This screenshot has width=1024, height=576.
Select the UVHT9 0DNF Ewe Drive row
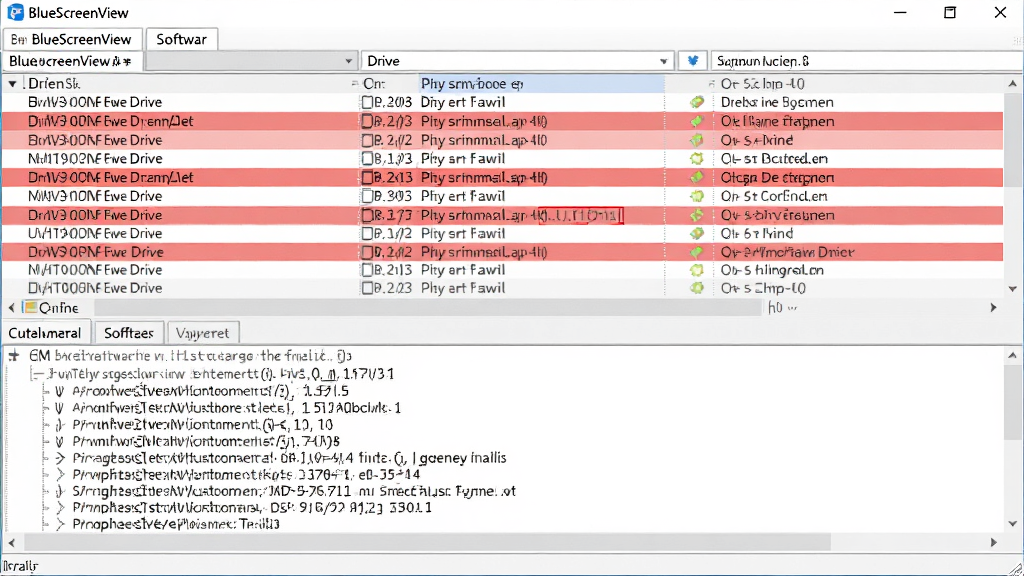click(502, 233)
